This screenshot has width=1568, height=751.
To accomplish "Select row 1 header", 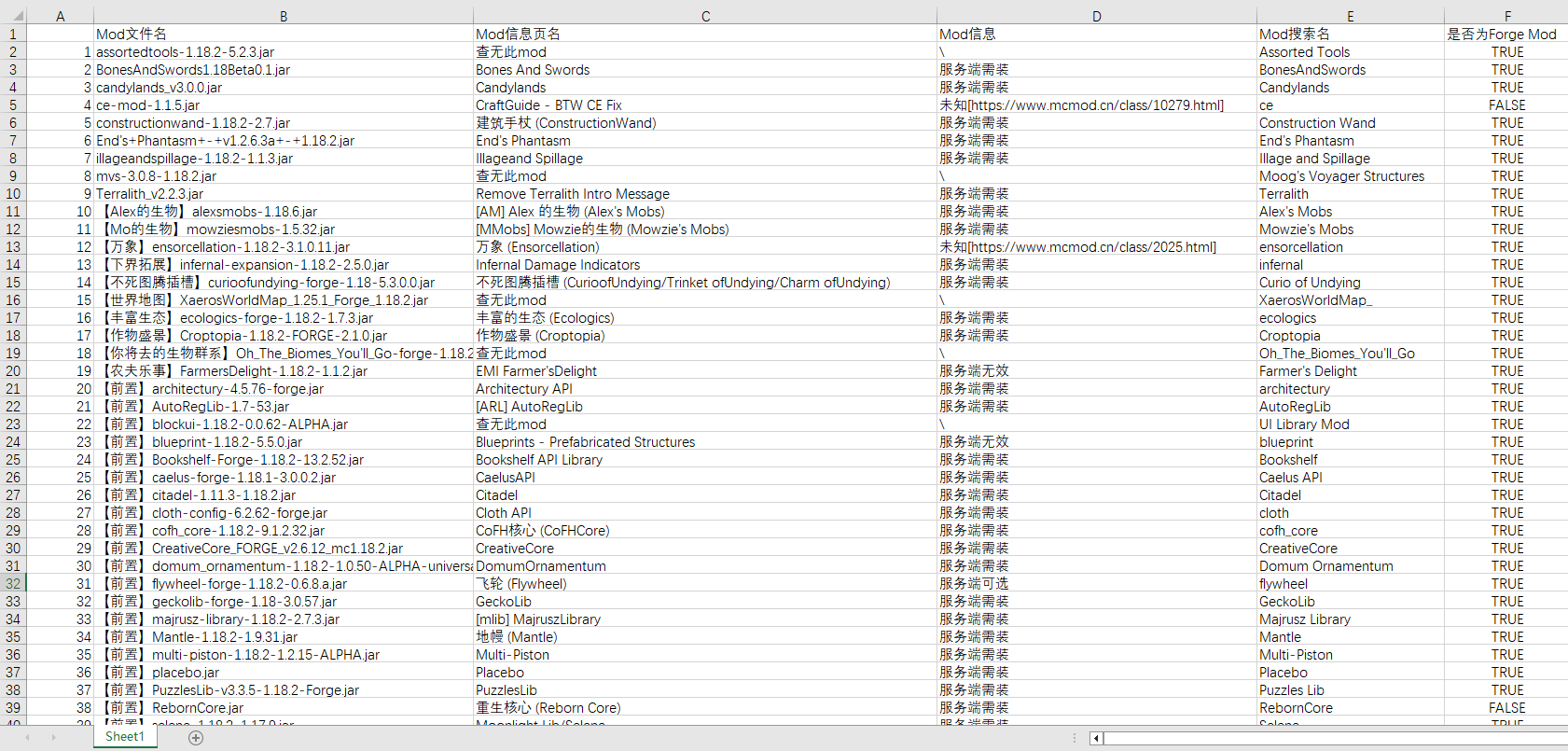I will tap(13, 34).
